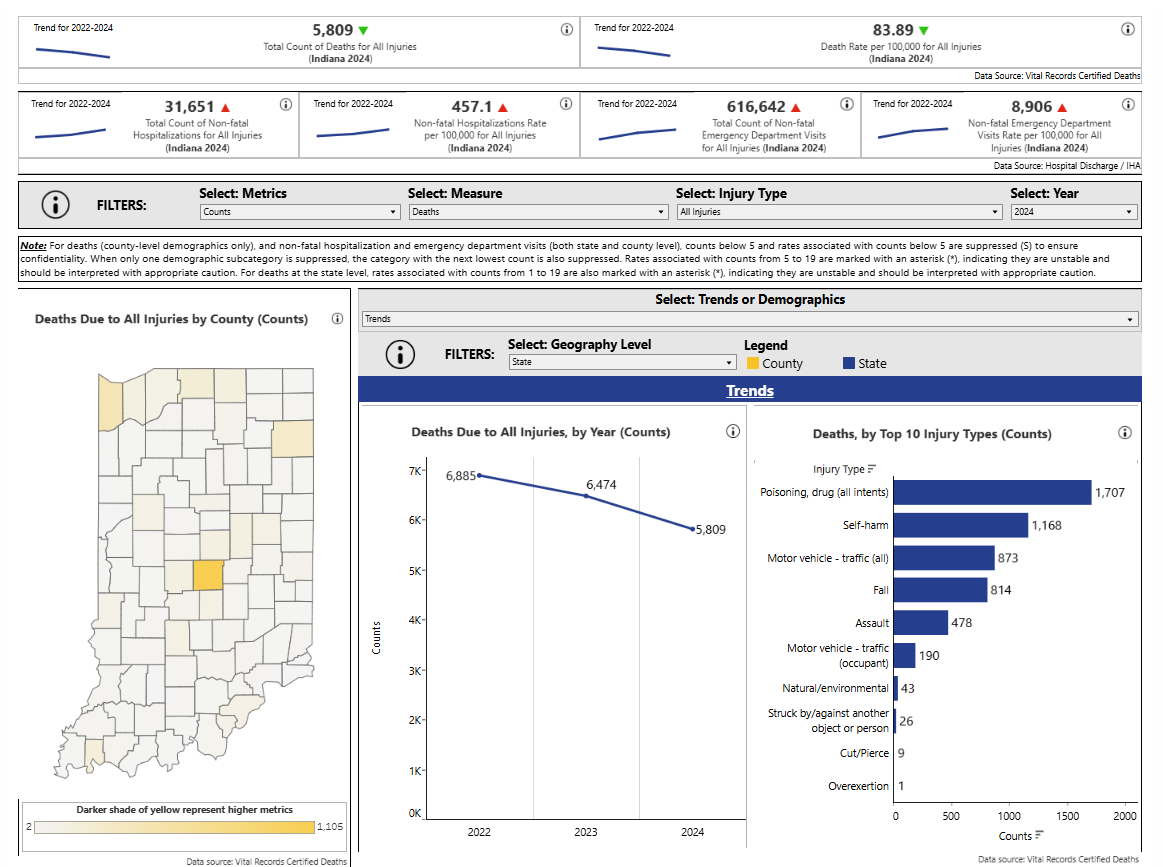Select Motor vehicle traffic (occupant) bar 190
The image size is (1163, 867).
[x=905, y=656]
